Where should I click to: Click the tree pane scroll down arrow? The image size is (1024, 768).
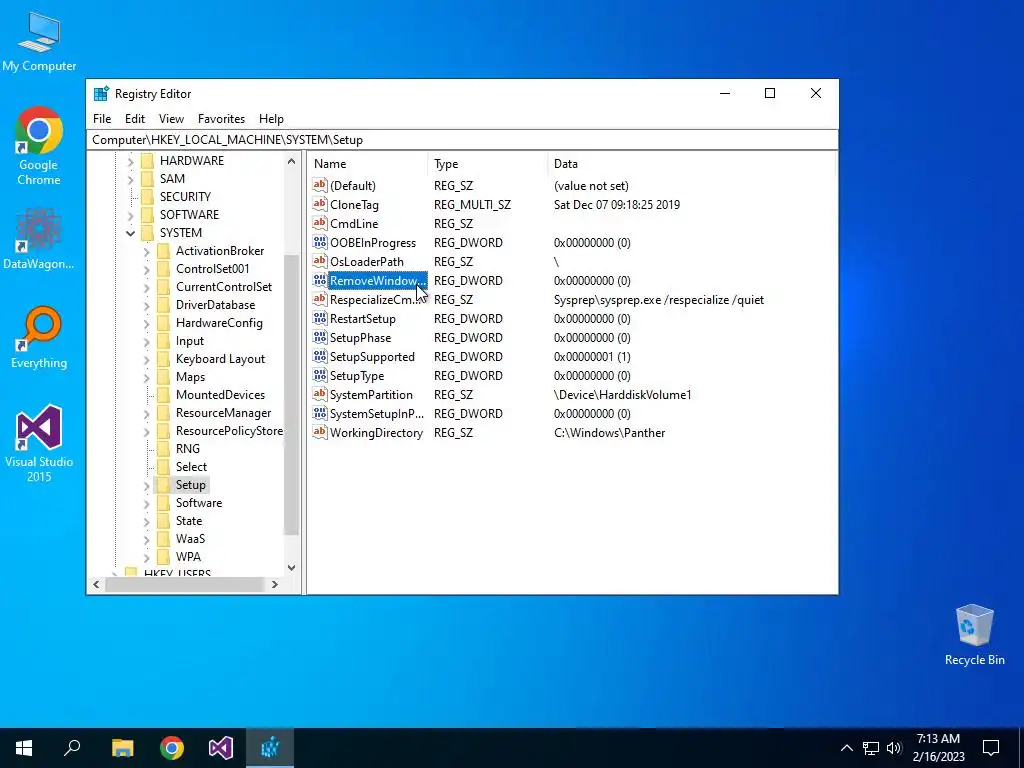click(x=291, y=568)
